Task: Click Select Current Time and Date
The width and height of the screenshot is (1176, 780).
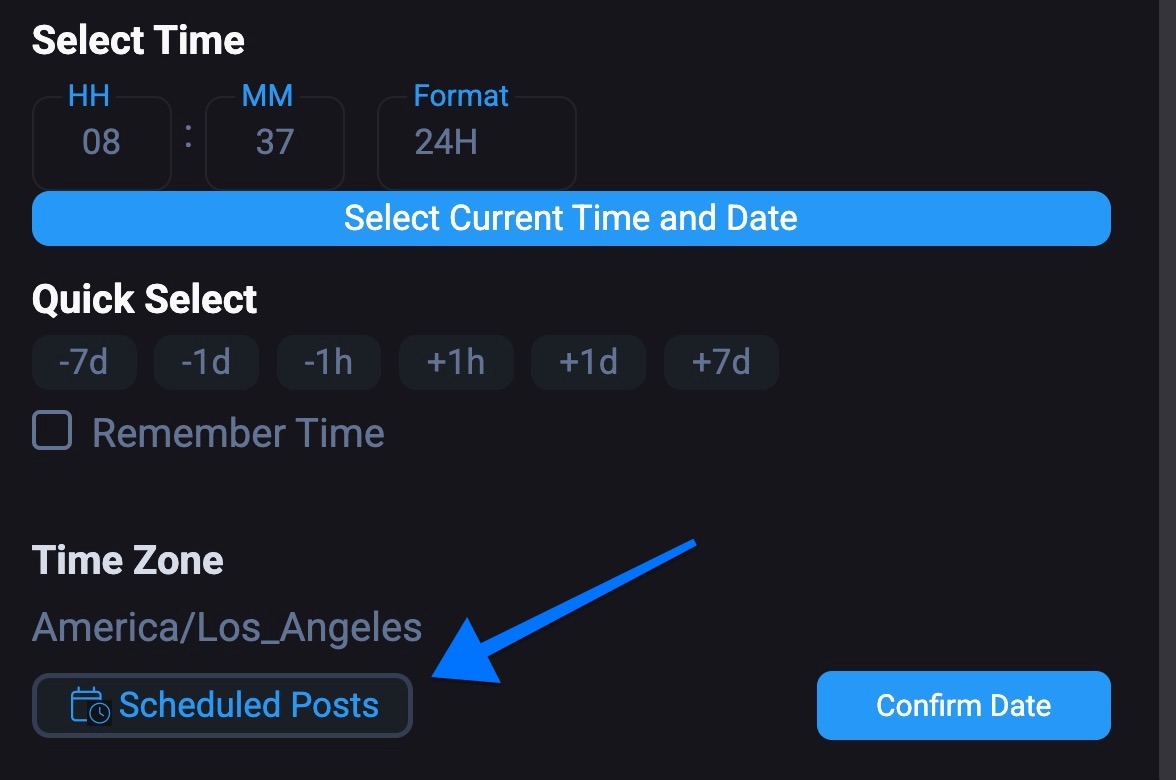Action: coord(571,218)
